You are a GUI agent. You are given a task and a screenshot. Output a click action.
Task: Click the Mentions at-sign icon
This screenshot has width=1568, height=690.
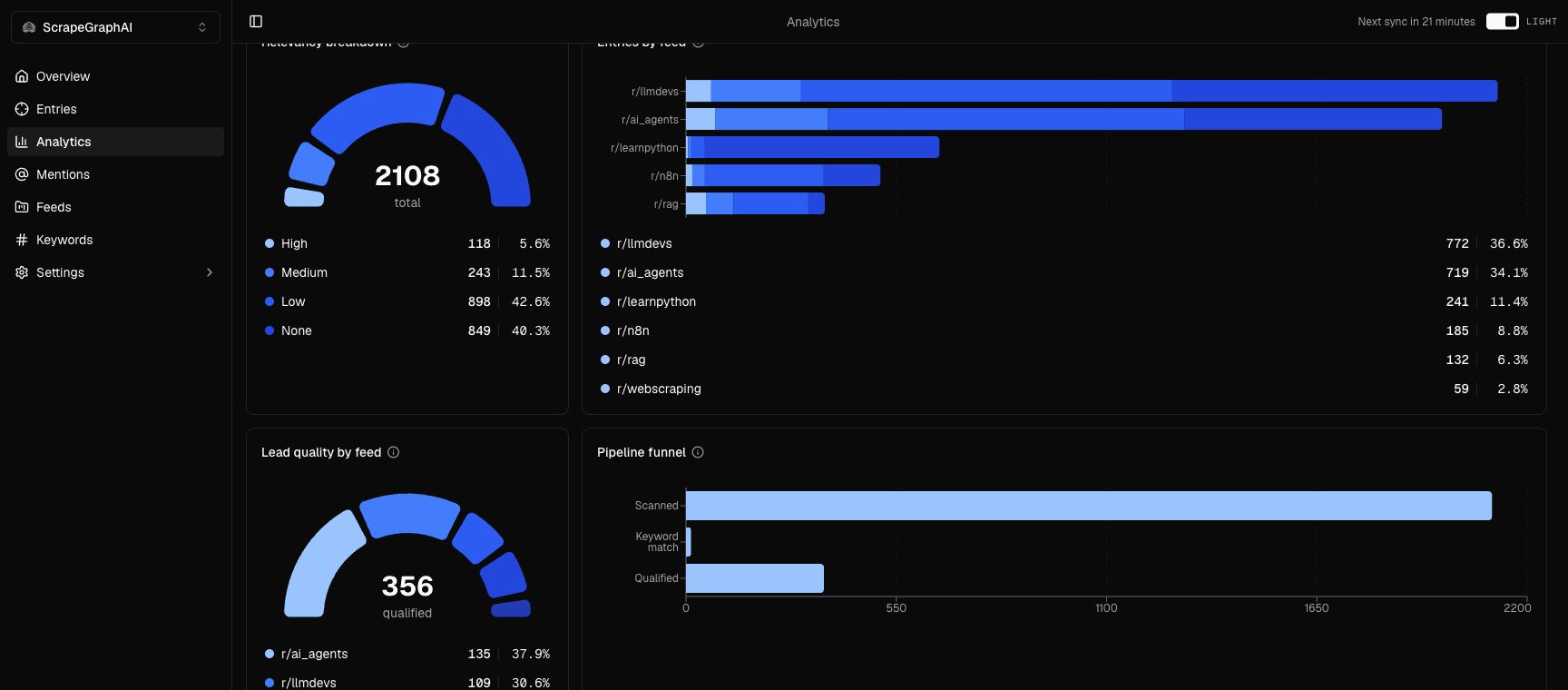pyautogui.click(x=22, y=174)
